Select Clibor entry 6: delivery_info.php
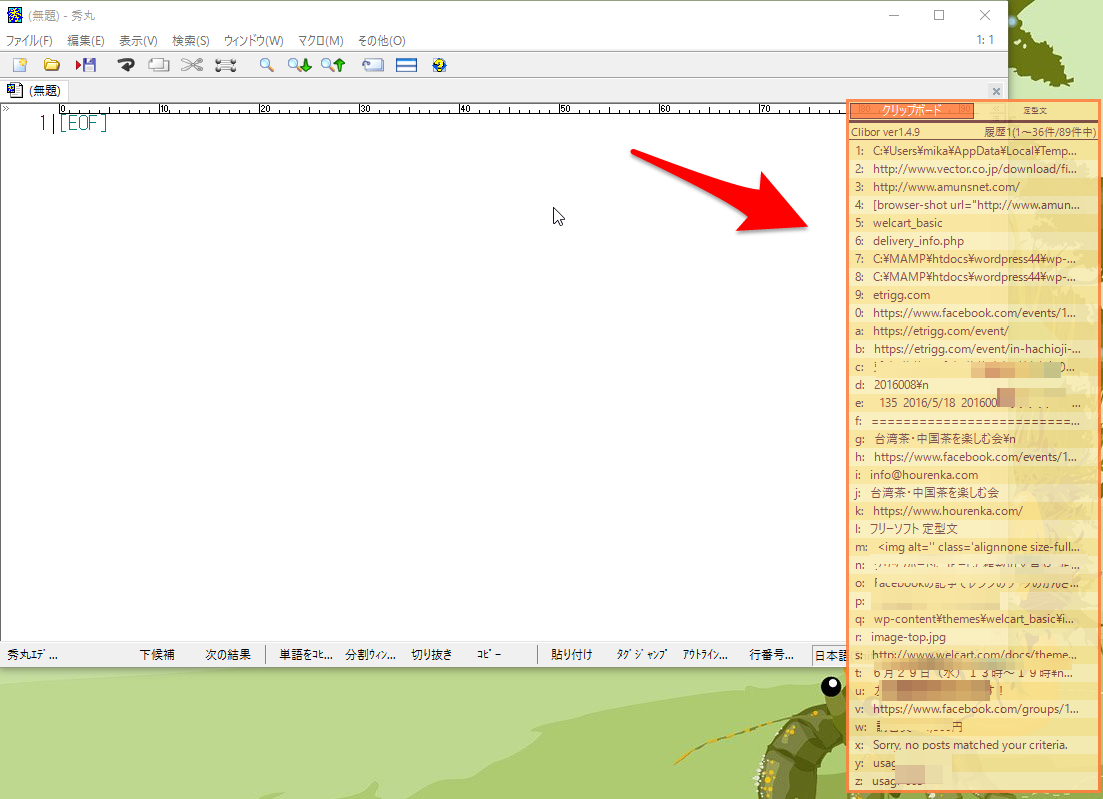The width and height of the screenshot is (1103, 799). pos(973,241)
